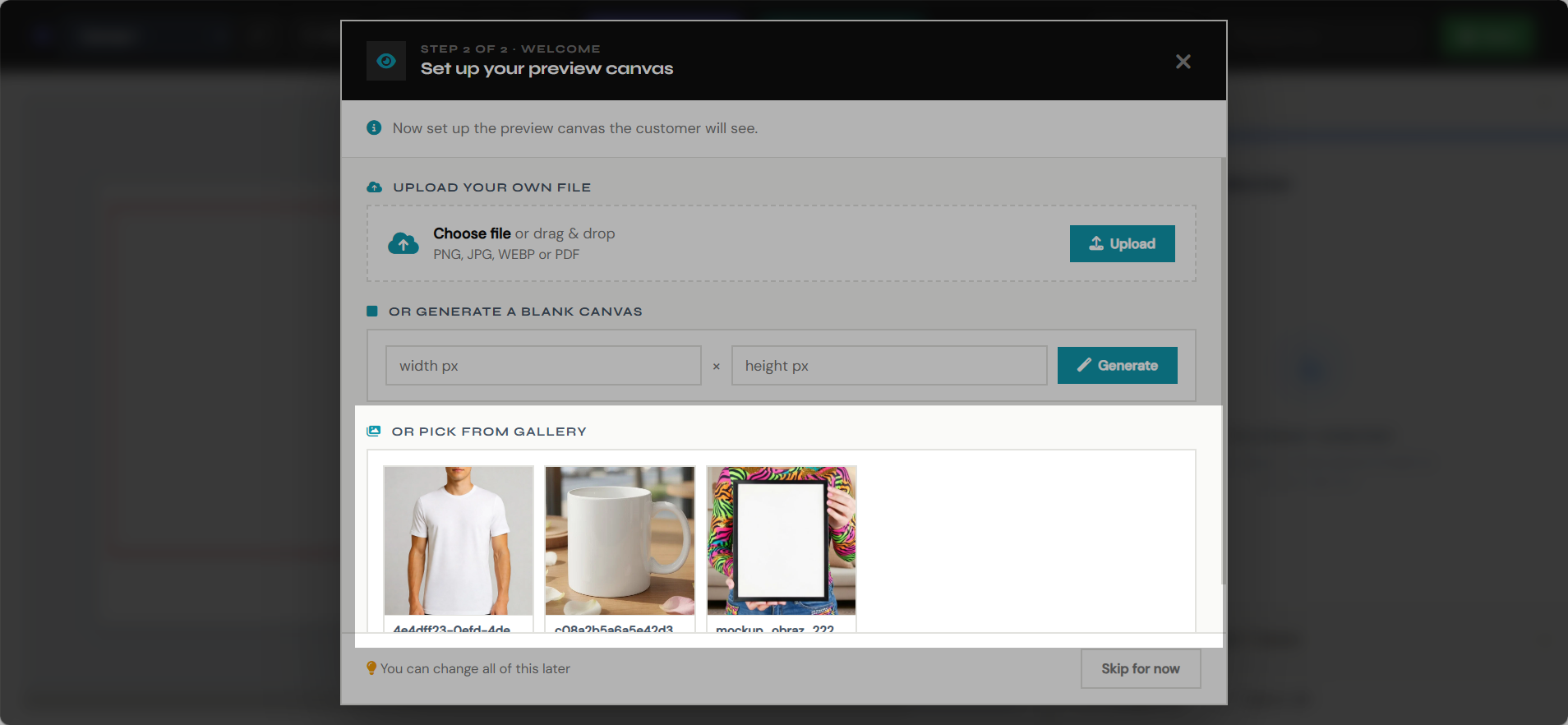The height and width of the screenshot is (725, 1568).
Task: Click the large cloud upload icon in dropzone
Action: [x=403, y=243]
